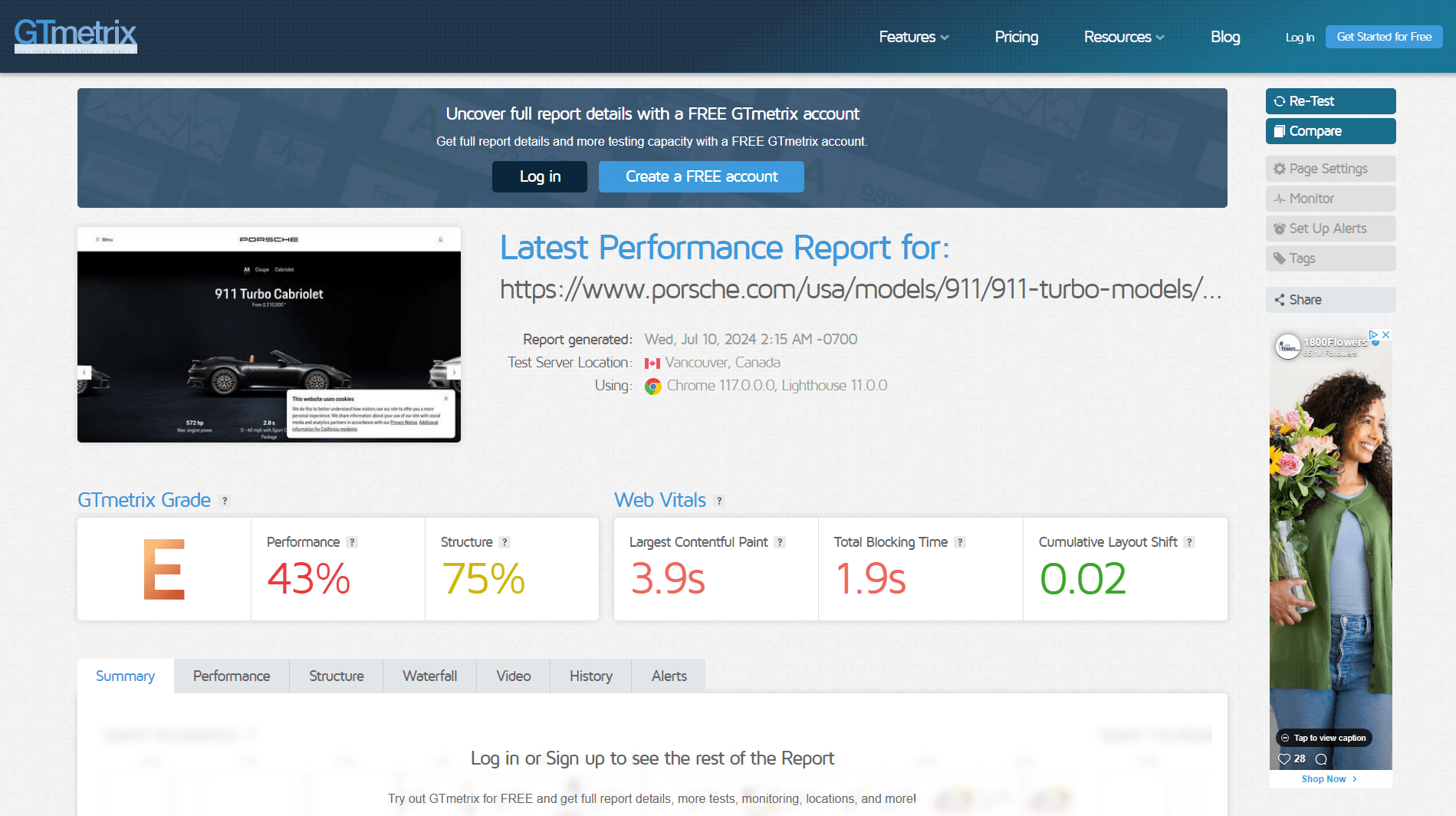Click the heart like icon on ad

(x=1284, y=759)
